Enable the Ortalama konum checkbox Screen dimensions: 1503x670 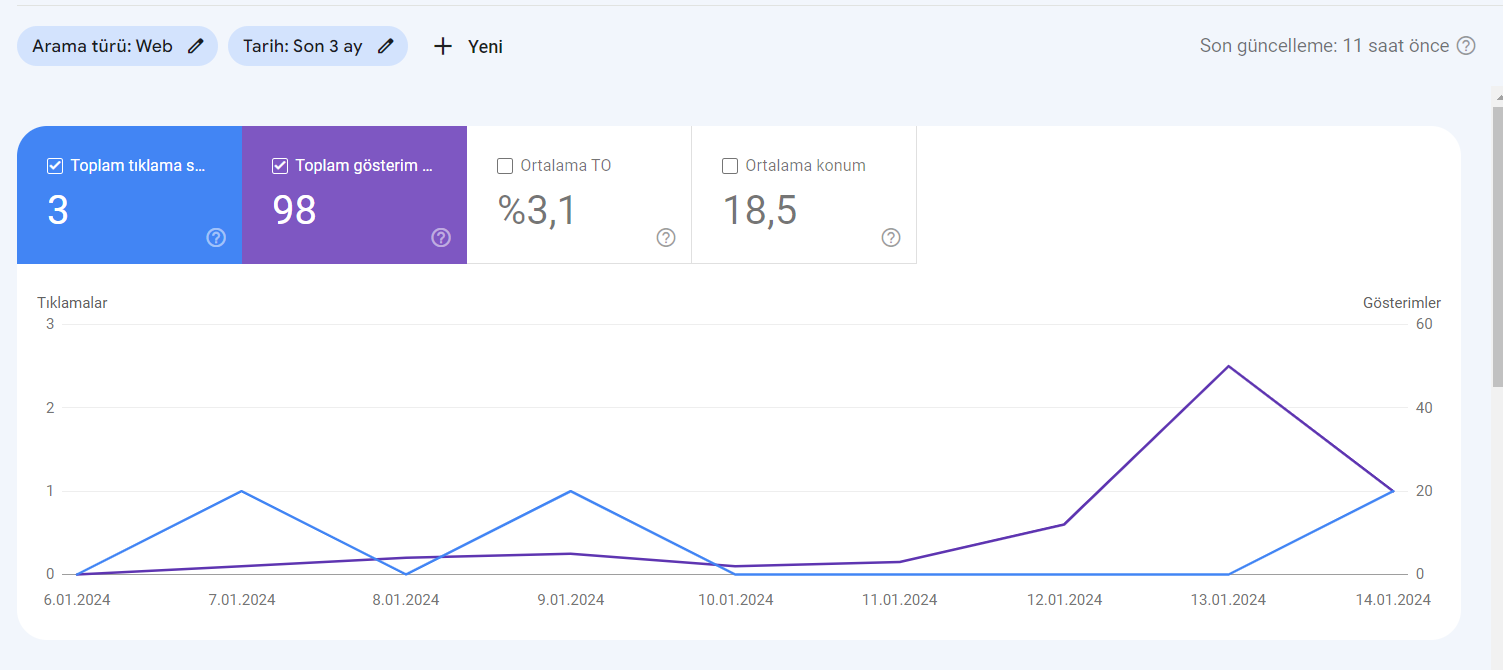730,166
